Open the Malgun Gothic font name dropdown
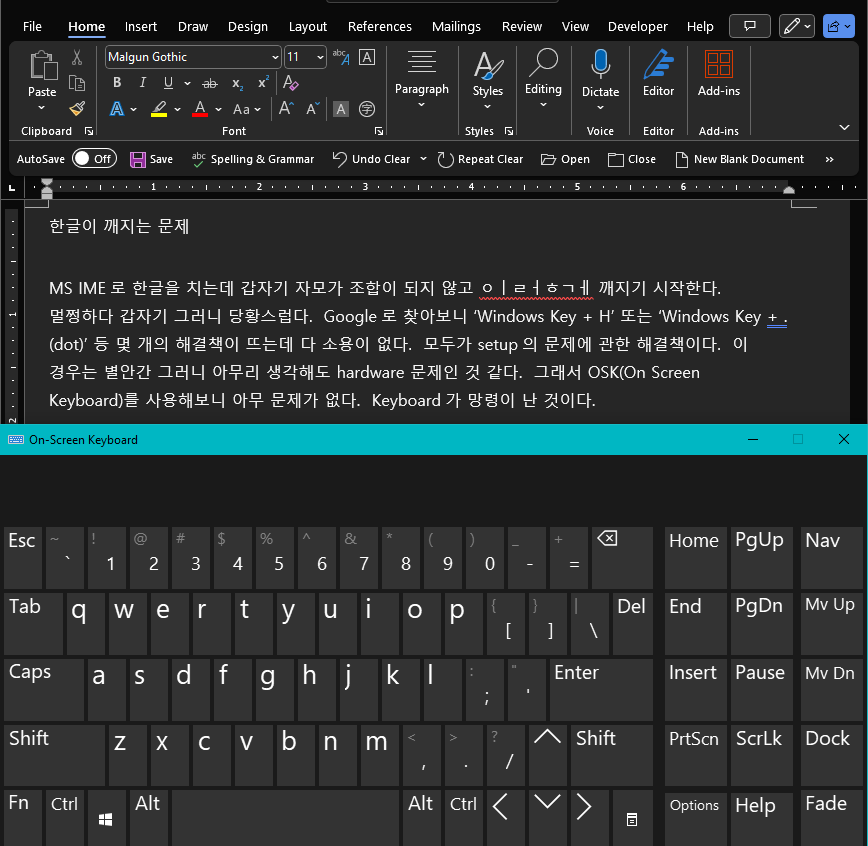 275,57
